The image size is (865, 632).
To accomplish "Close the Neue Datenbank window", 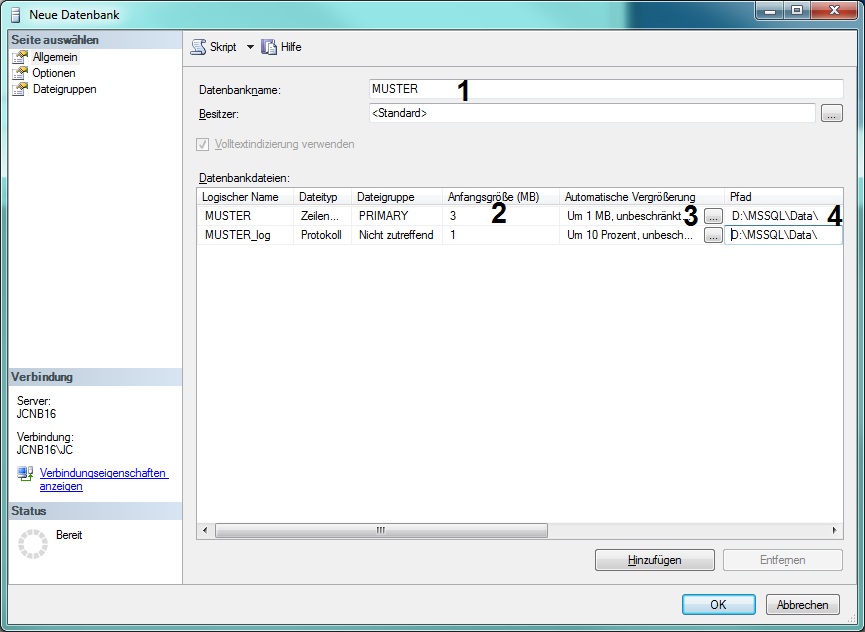I will 834,10.
